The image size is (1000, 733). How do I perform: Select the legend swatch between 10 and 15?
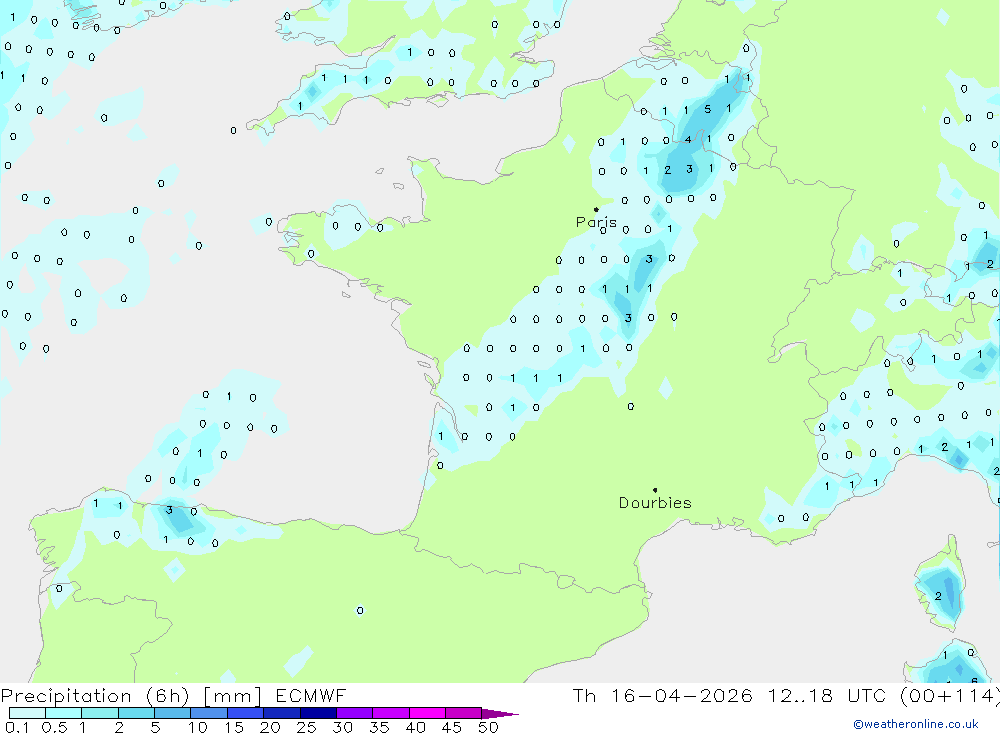click(209, 713)
